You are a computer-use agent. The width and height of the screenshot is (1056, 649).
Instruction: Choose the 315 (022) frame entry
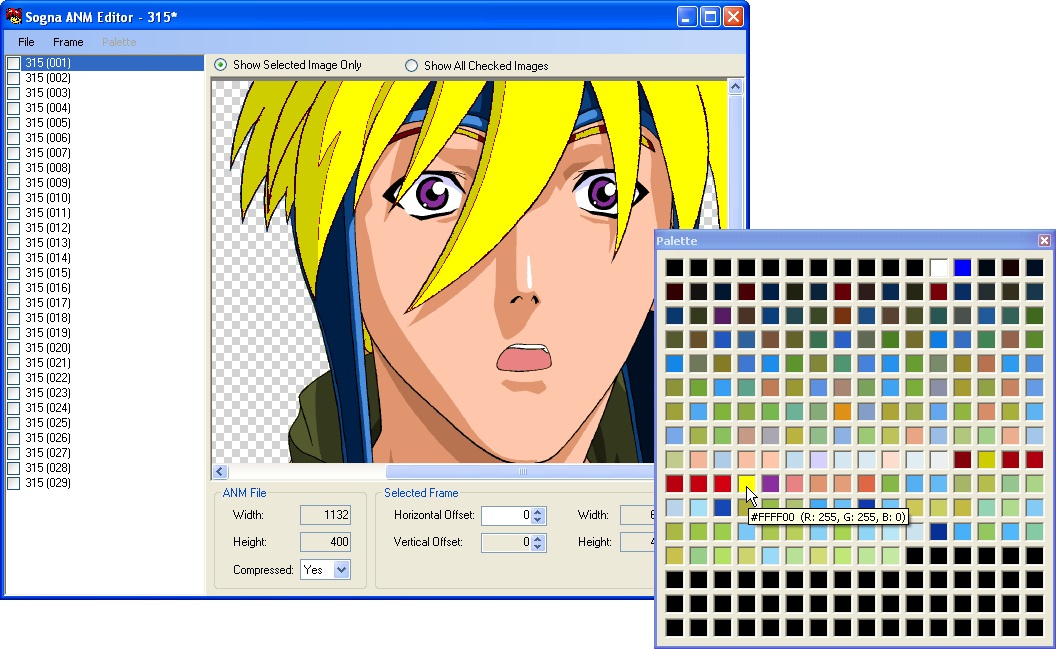click(48, 378)
